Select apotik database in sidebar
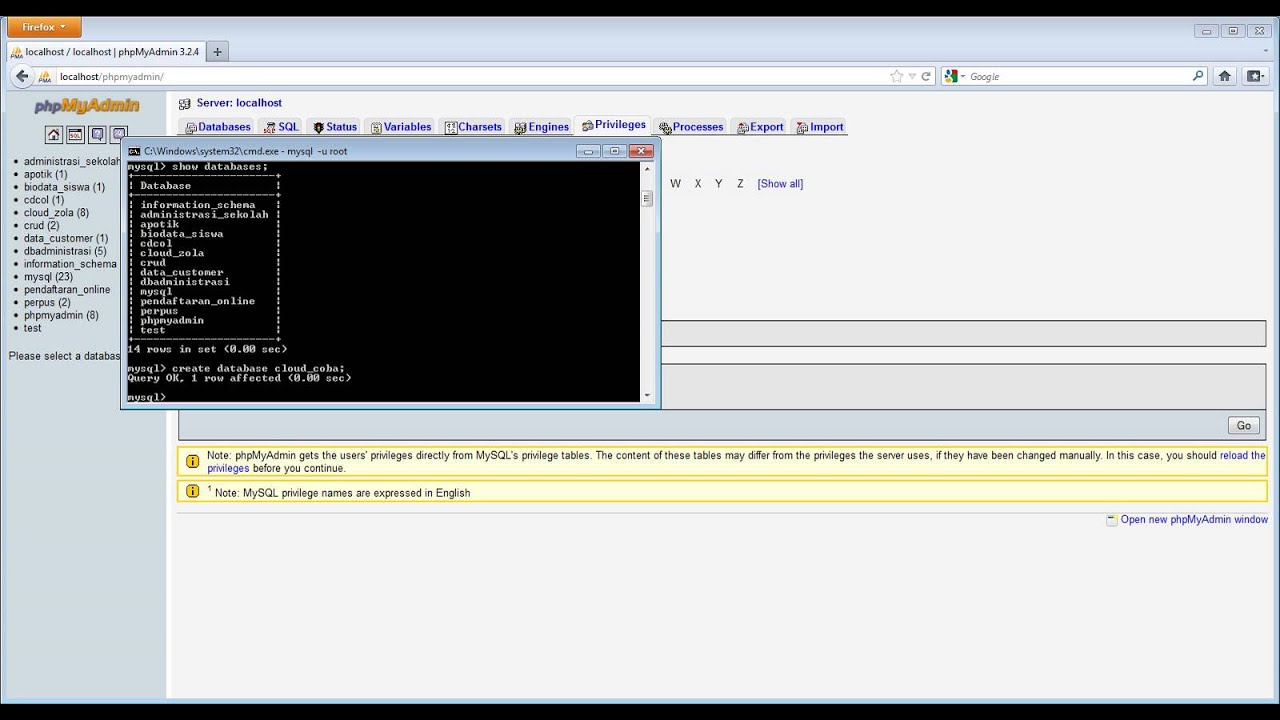Image resolution: width=1280 pixels, height=720 pixels. point(46,174)
